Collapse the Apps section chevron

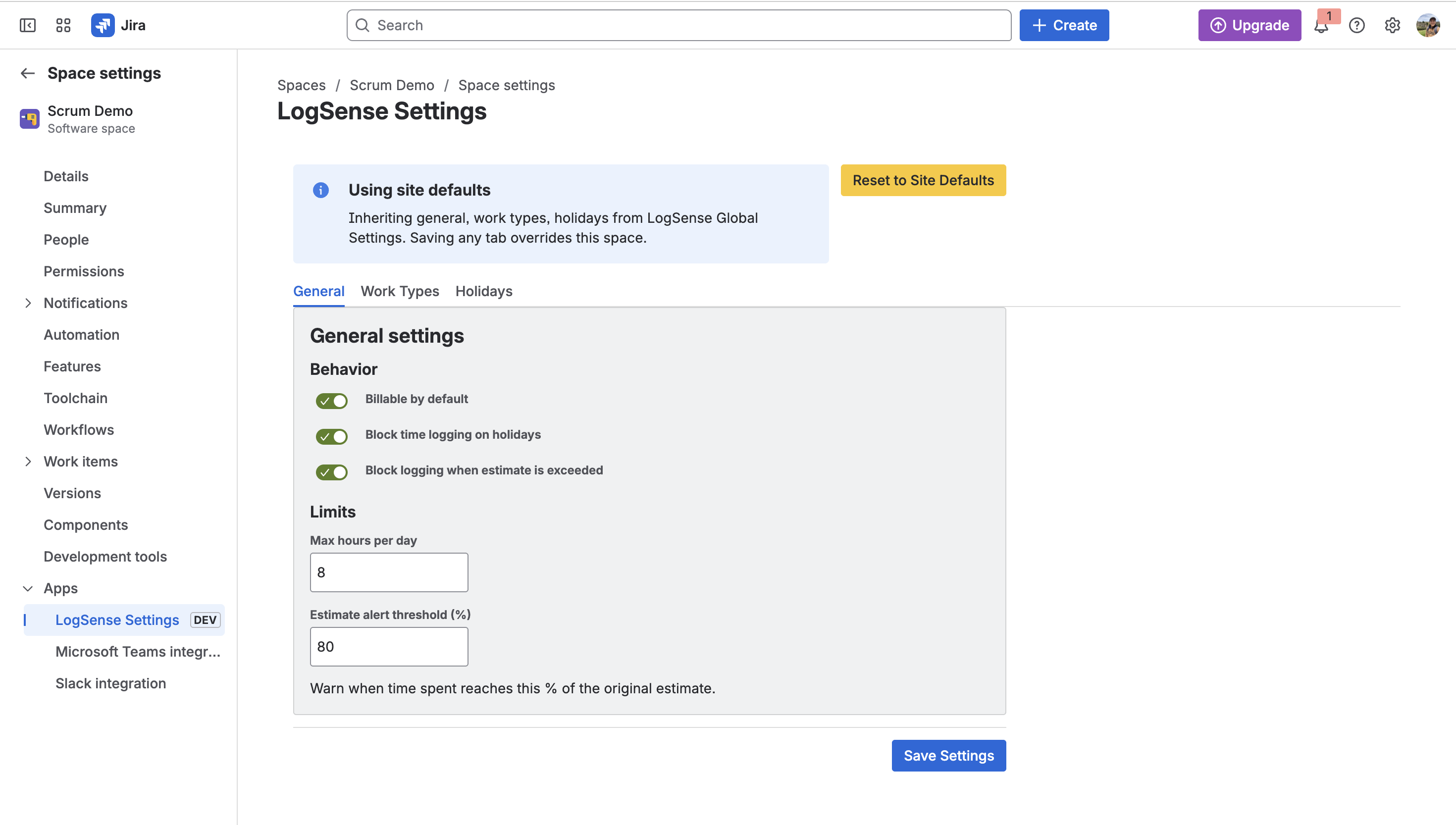tap(28, 589)
